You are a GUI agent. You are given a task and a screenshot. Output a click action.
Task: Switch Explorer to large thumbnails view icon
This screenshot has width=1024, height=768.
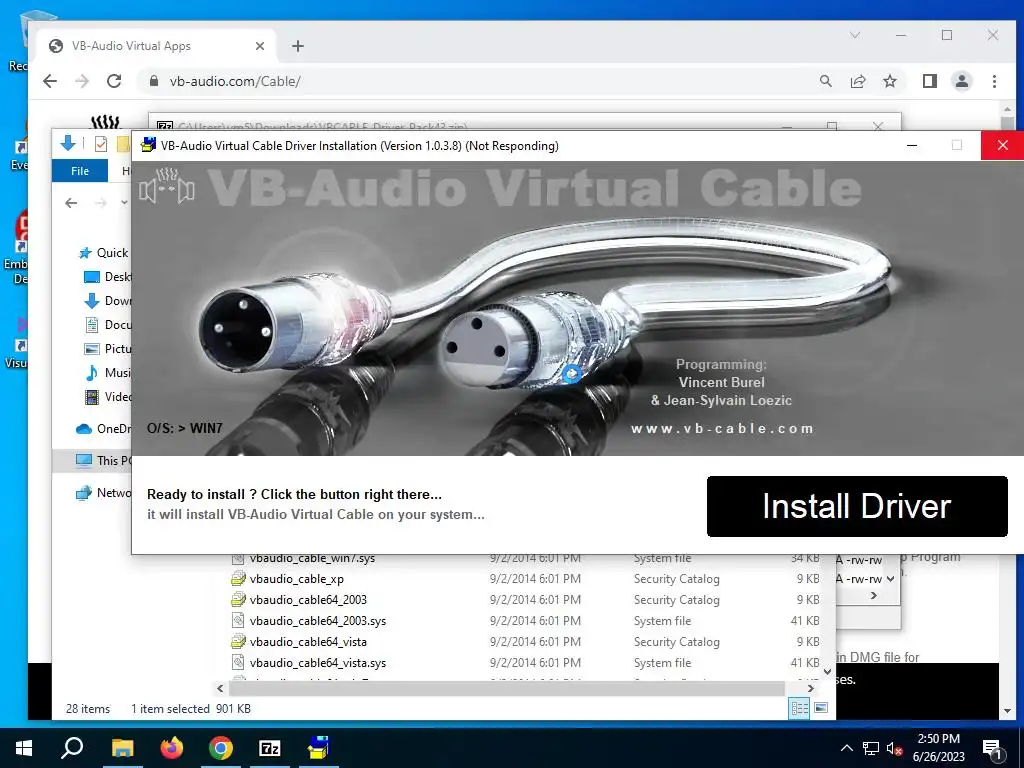[x=821, y=708]
